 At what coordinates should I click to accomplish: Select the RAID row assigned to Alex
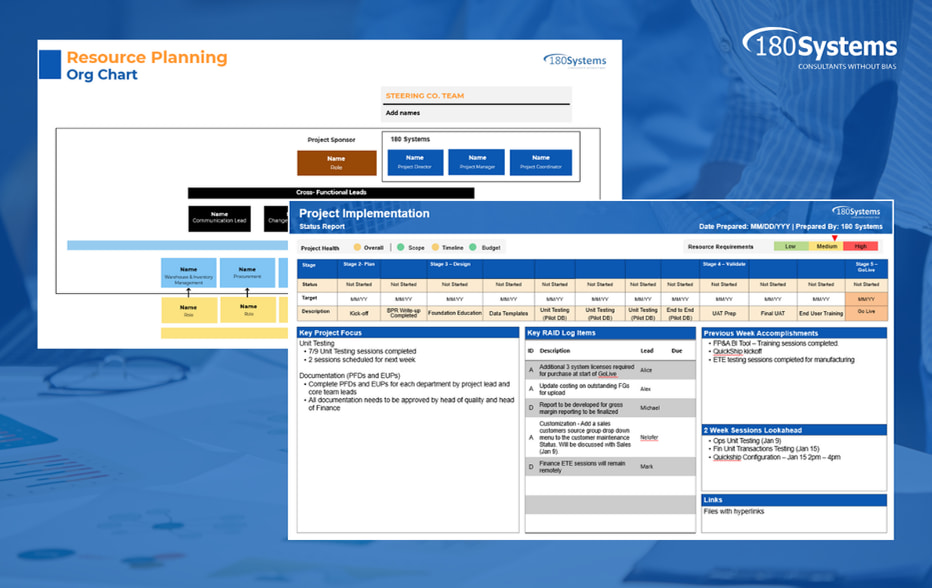click(x=610, y=389)
